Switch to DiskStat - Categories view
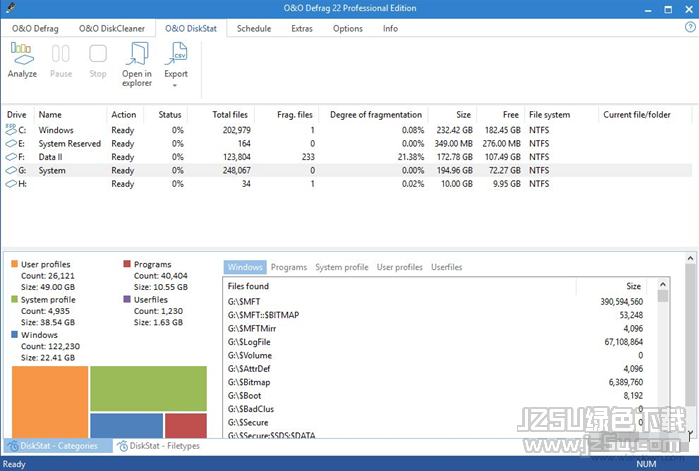 coord(58,446)
